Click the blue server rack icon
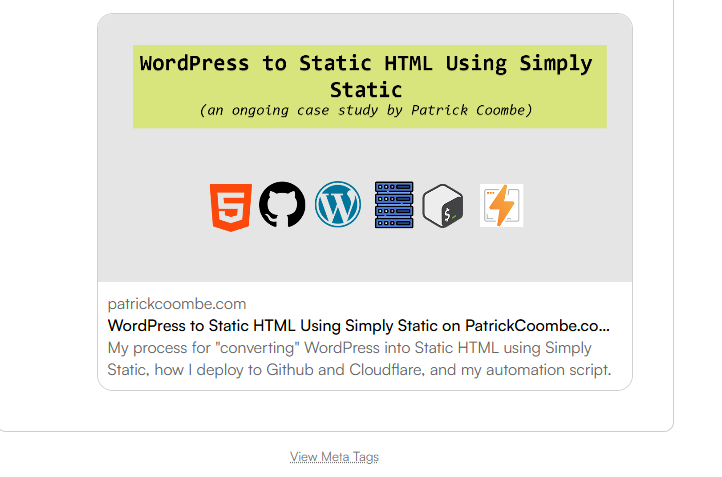The image size is (722, 477). pyautogui.click(x=394, y=205)
